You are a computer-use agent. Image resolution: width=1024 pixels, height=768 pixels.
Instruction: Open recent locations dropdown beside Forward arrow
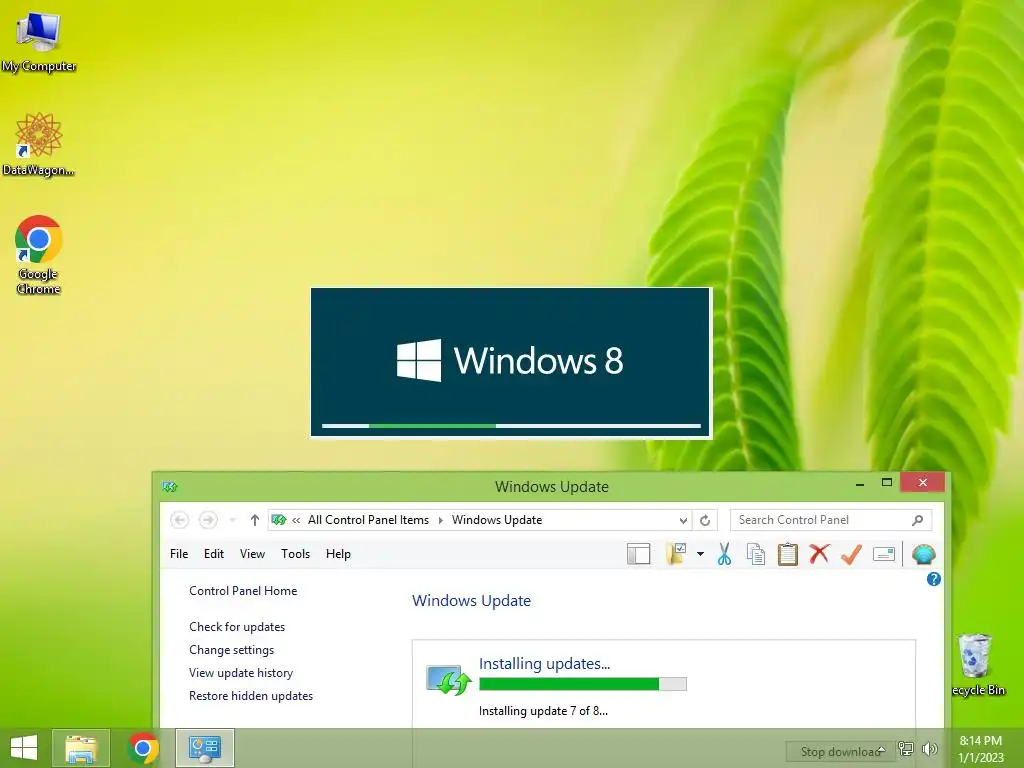point(232,520)
